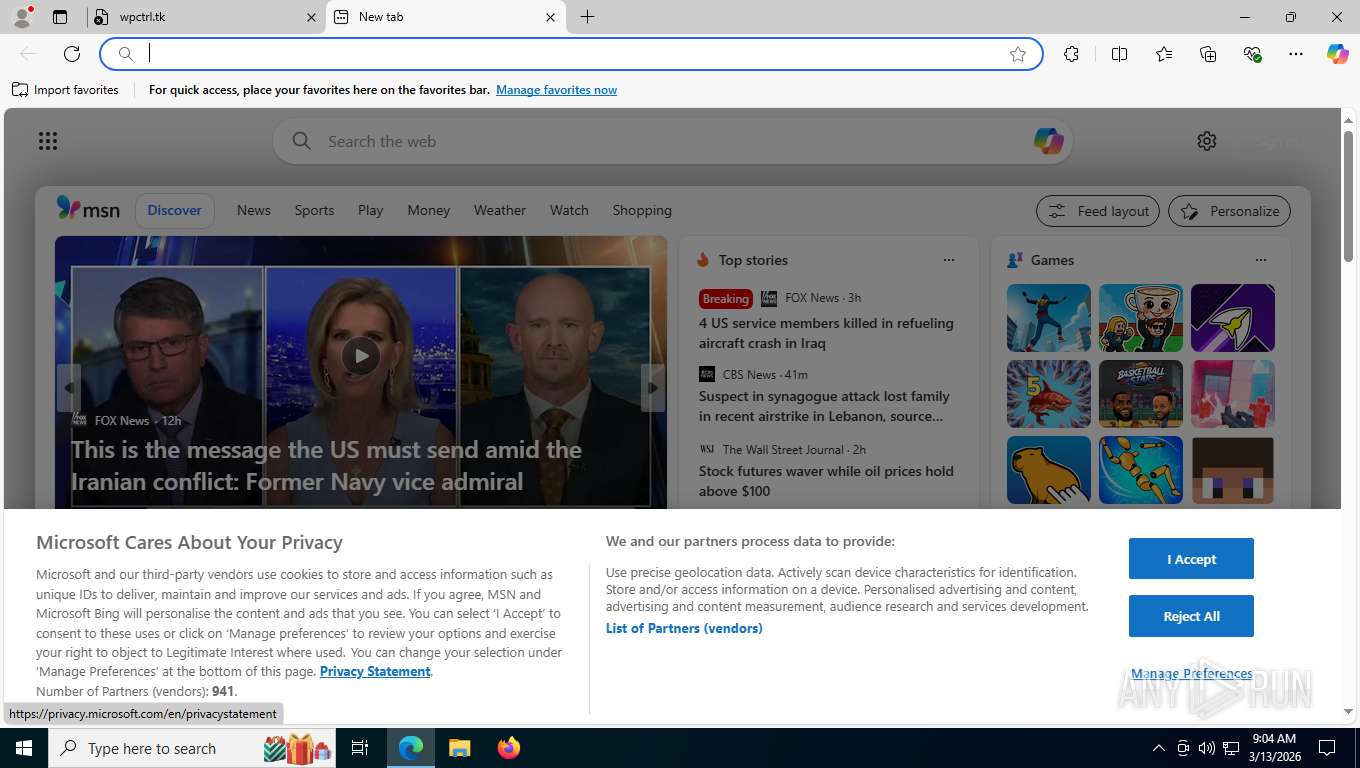This screenshot has height=768, width=1360.
Task: Go to next carousel story arrow
Action: [x=653, y=387]
